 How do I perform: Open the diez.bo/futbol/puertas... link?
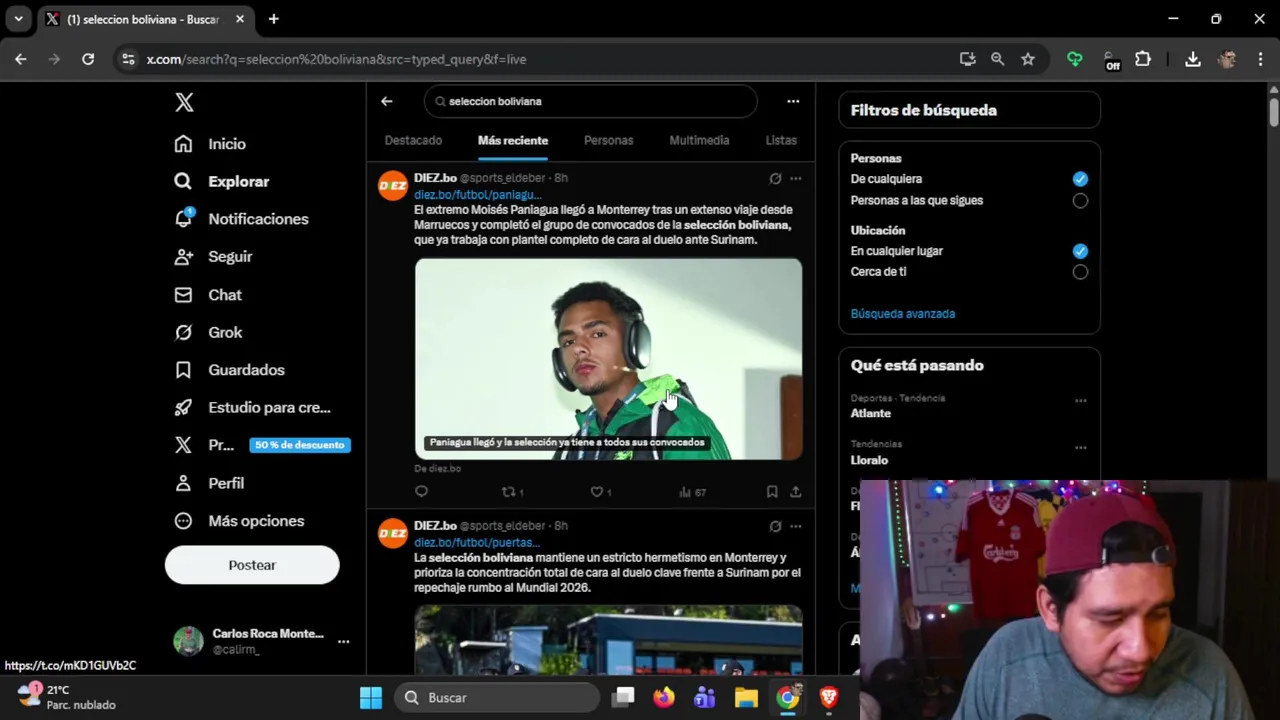tap(476, 543)
